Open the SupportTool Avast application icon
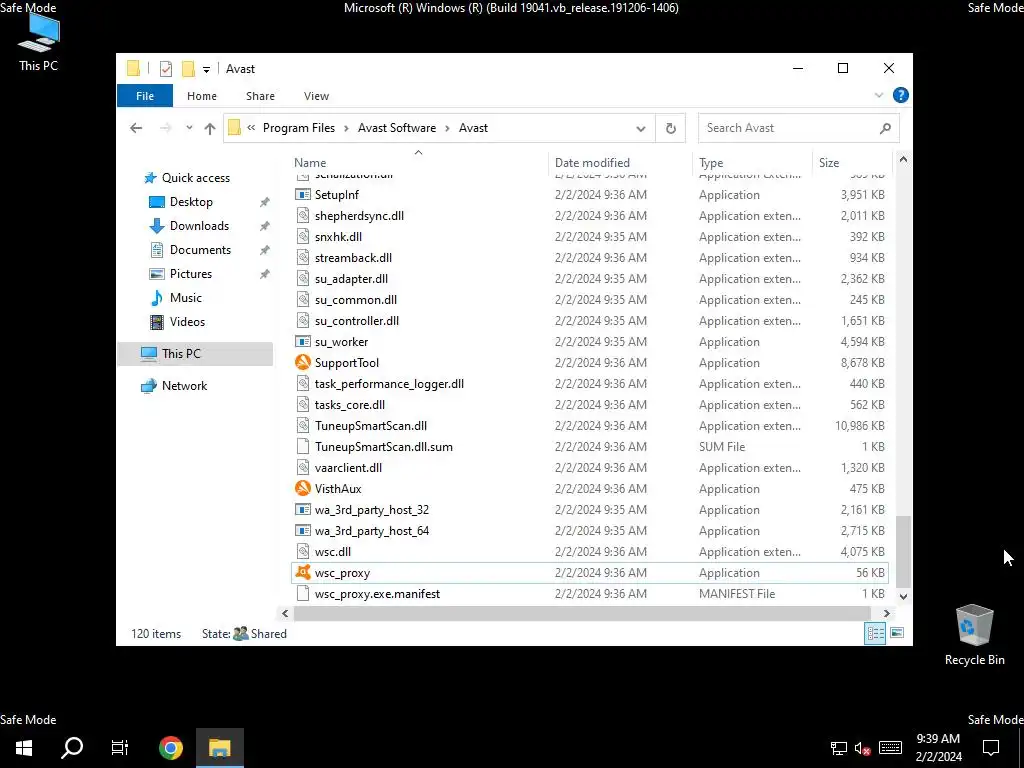This screenshot has height=768, width=1024. point(302,362)
